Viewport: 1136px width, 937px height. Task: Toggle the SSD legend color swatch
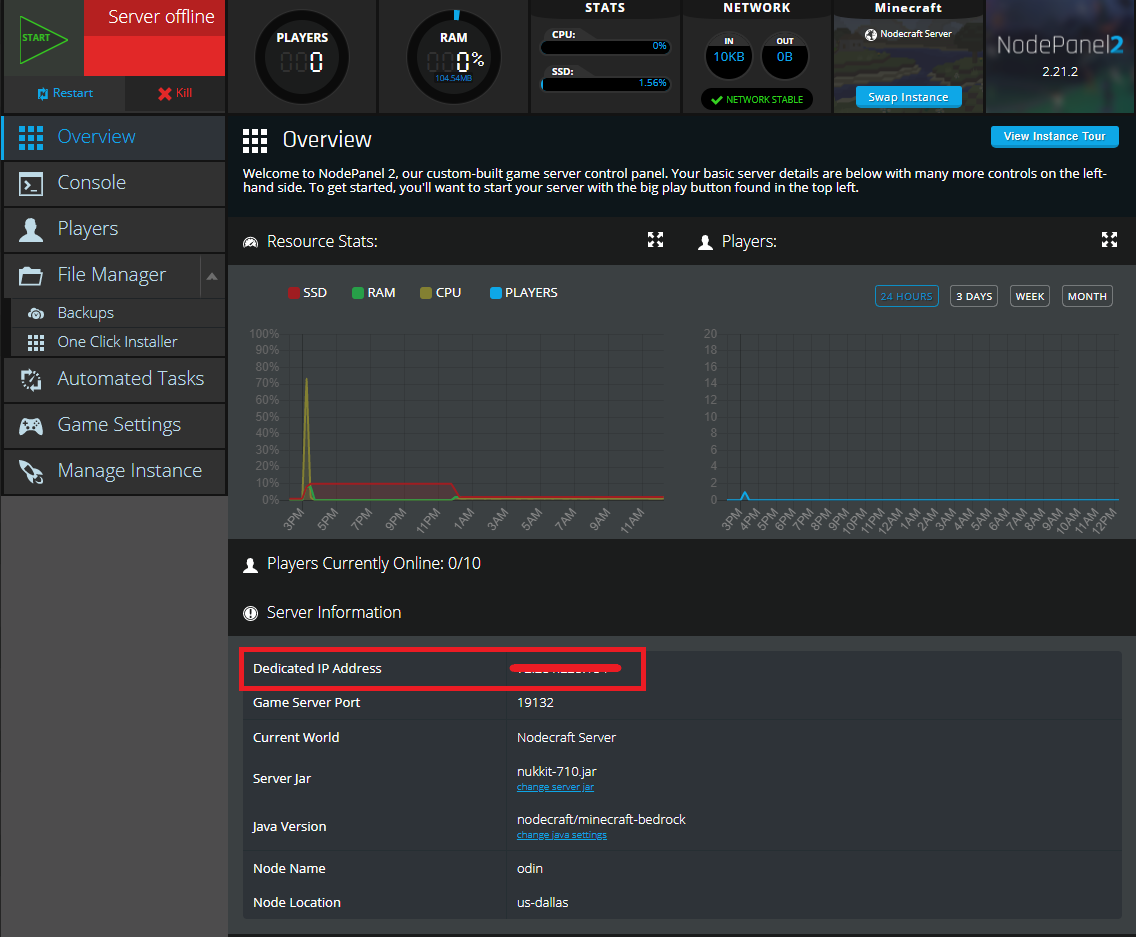(x=293, y=293)
